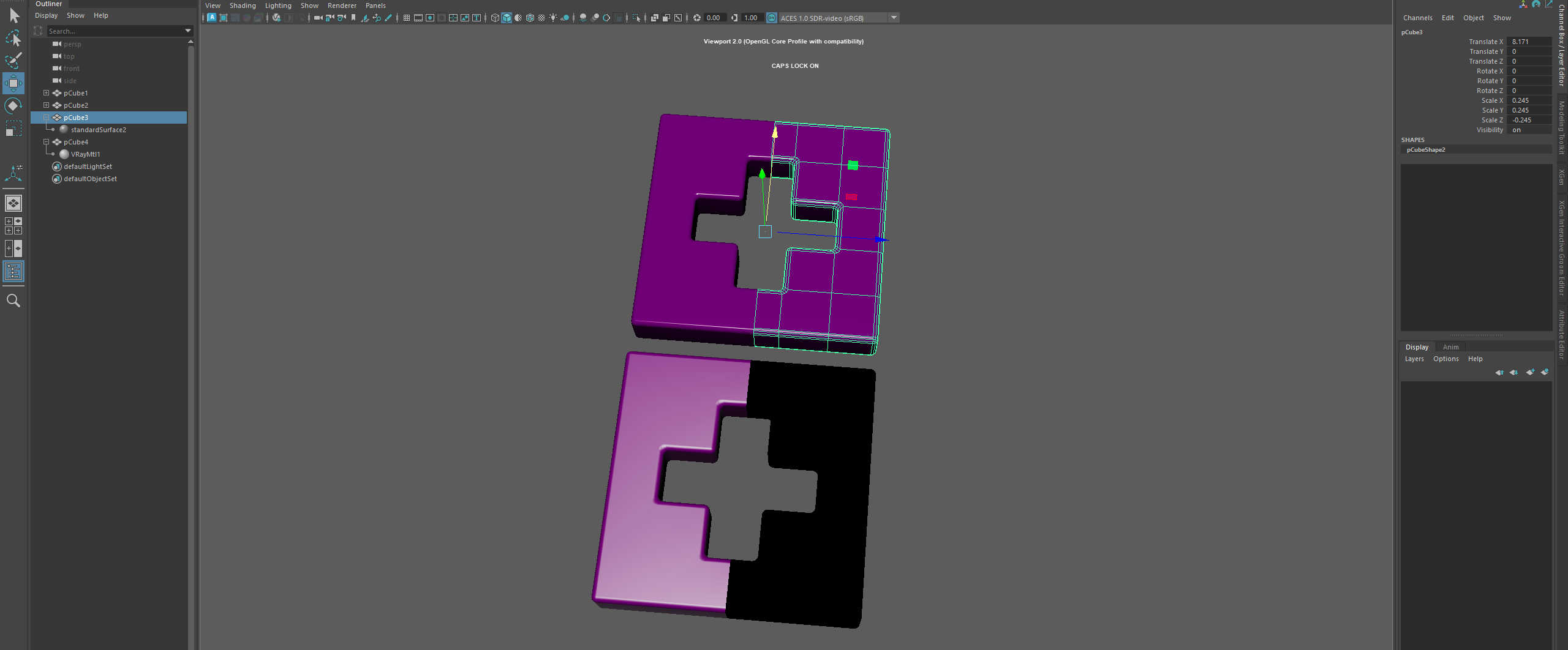This screenshot has height=650, width=1568.
Task: Switch to single perspective view layout
Action: click(x=13, y=203)
